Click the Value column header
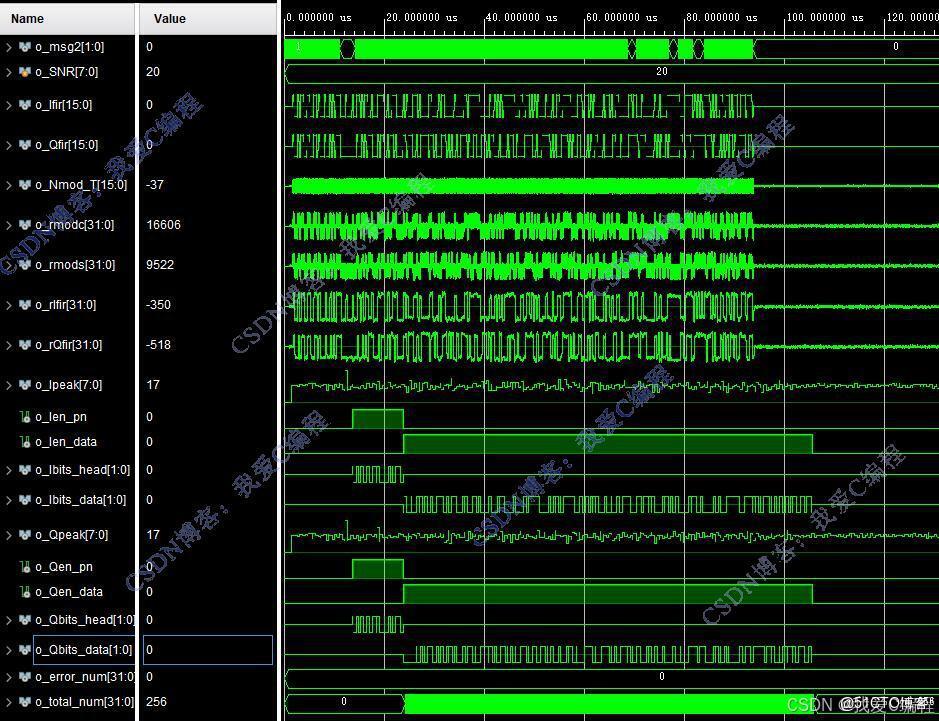This screenshot has width=939, height=721. tap(208, 19)
